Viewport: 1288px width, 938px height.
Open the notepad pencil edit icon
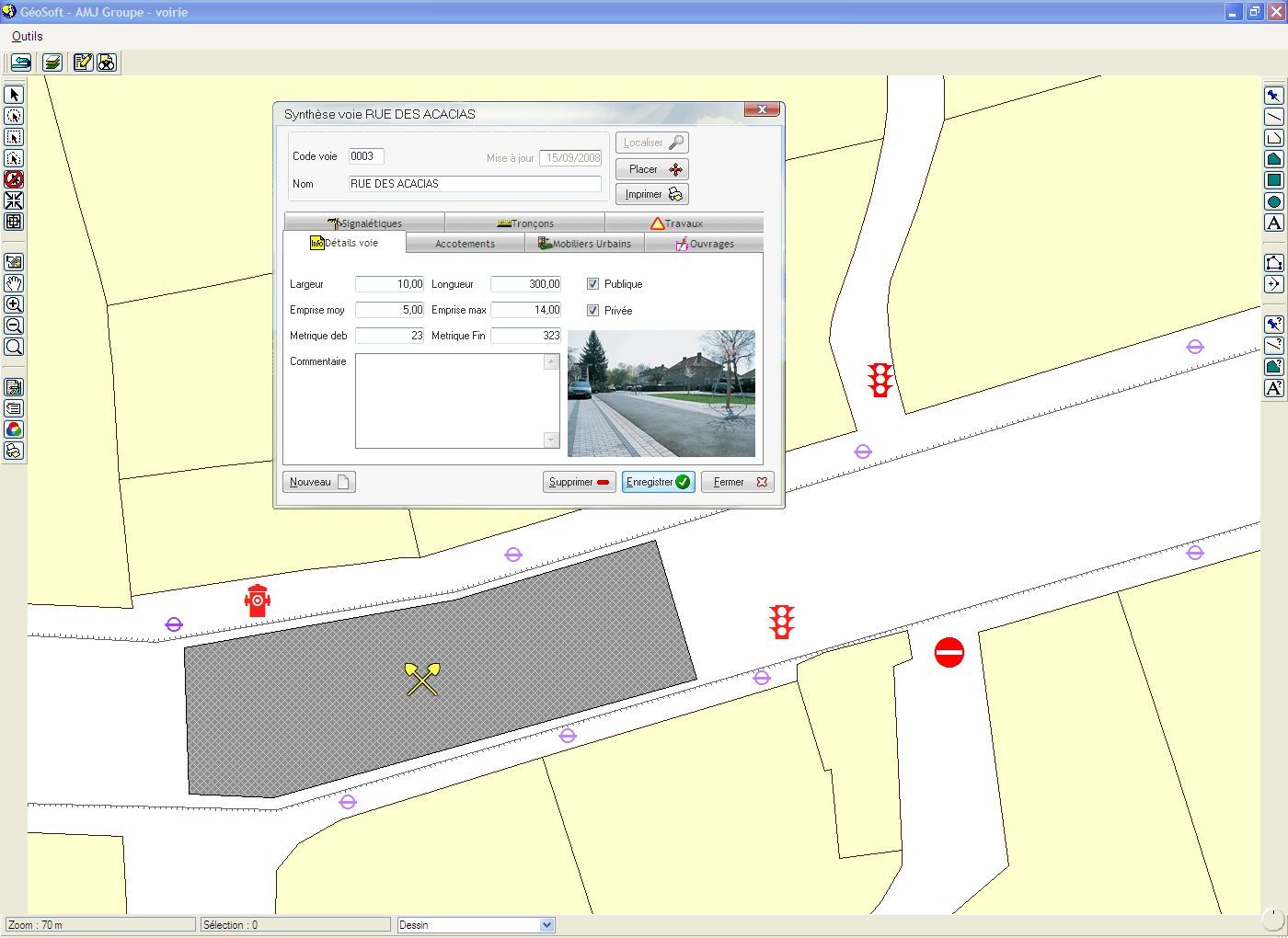[83, 63]
